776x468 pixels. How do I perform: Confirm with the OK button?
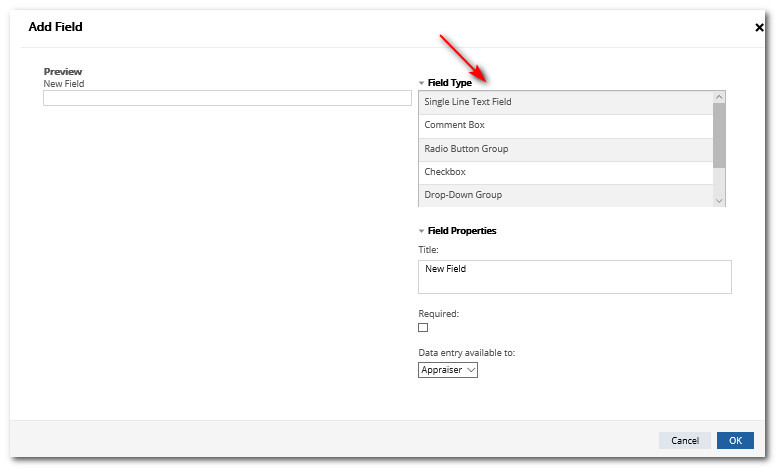[735, 440]
